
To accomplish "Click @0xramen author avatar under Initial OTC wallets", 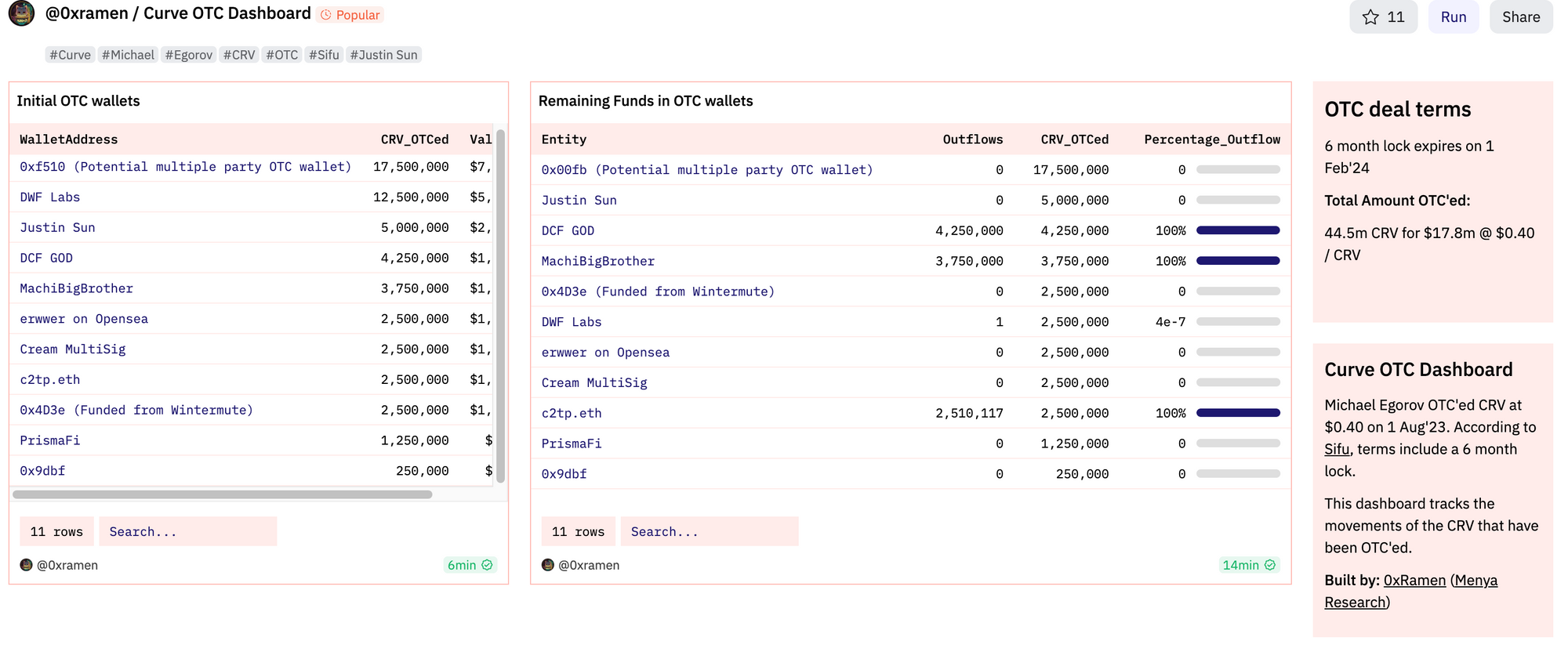I will click(26, 565).
